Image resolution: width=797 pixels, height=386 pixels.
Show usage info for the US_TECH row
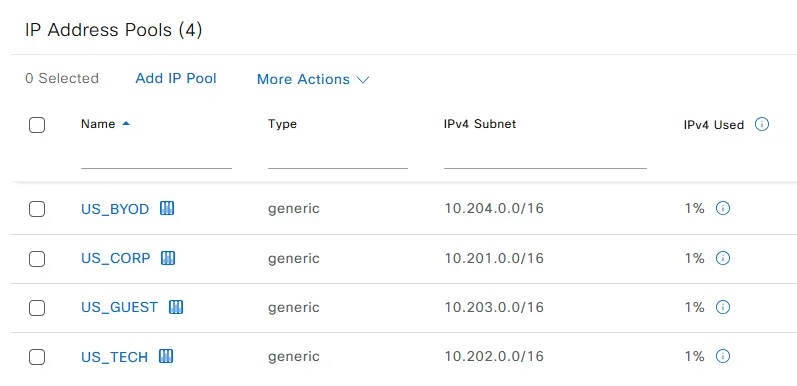[x=723, y=357]
